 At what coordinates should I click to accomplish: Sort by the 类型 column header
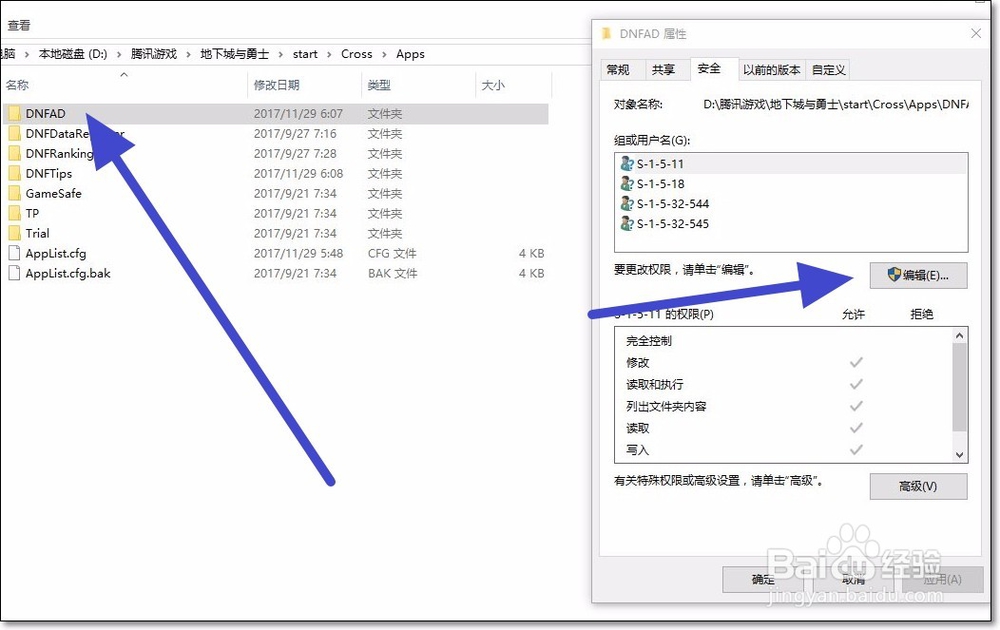pyautogui.click(x=418, y=85)
